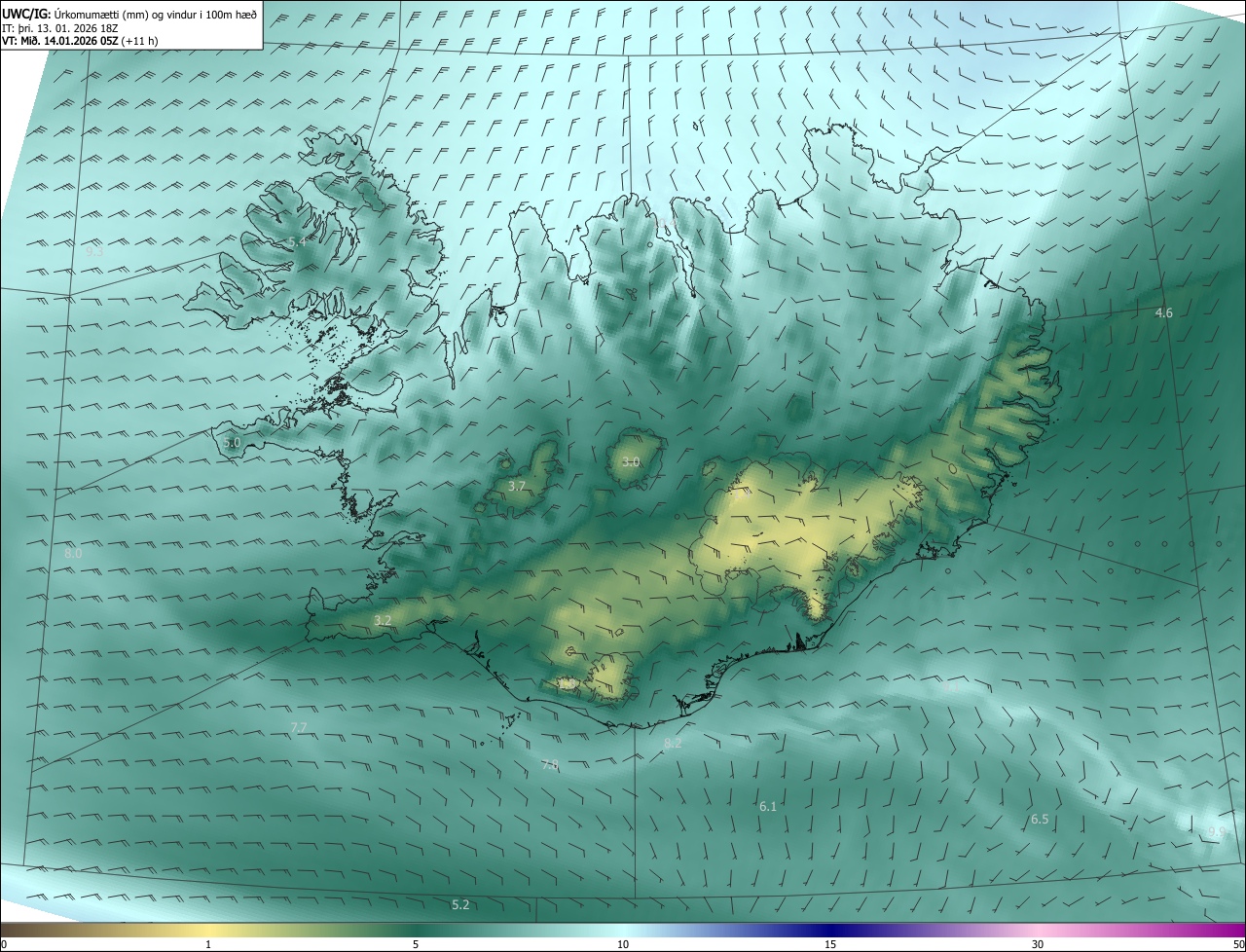Viewport: 1246px width, 952px height.
Task: Click the title 'UWC/IG: Úrkomumætti (mm) og vindur'
Action: [129, 13]
